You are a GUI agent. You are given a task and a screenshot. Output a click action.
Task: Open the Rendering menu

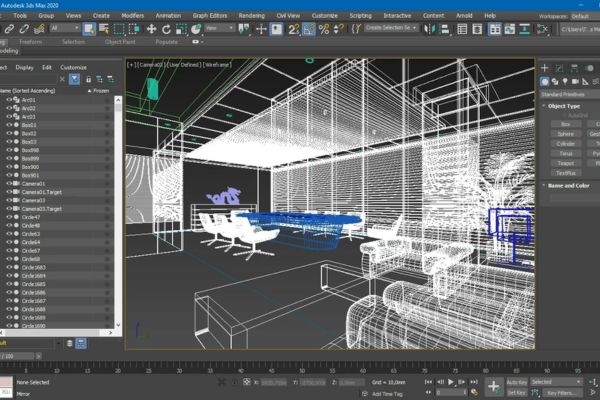coord(251,16)
